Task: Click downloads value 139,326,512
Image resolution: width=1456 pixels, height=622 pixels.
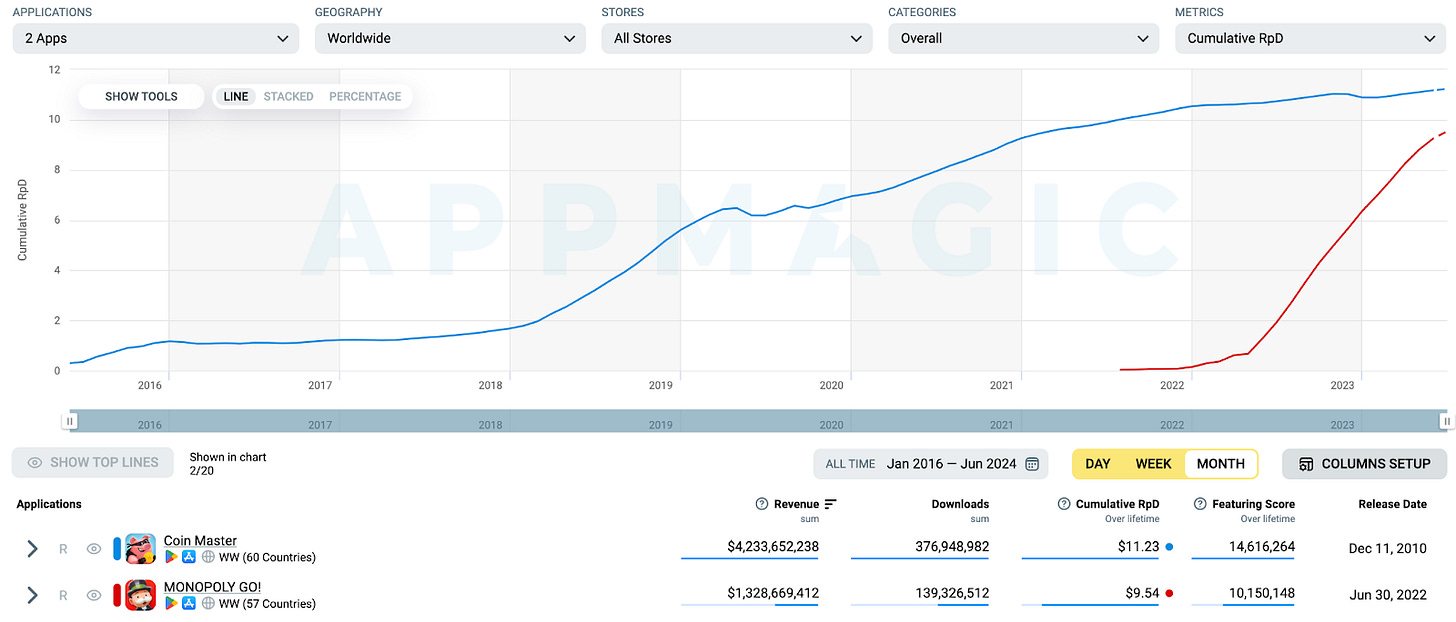Action: pyautogui.click(x=952, y=593)
